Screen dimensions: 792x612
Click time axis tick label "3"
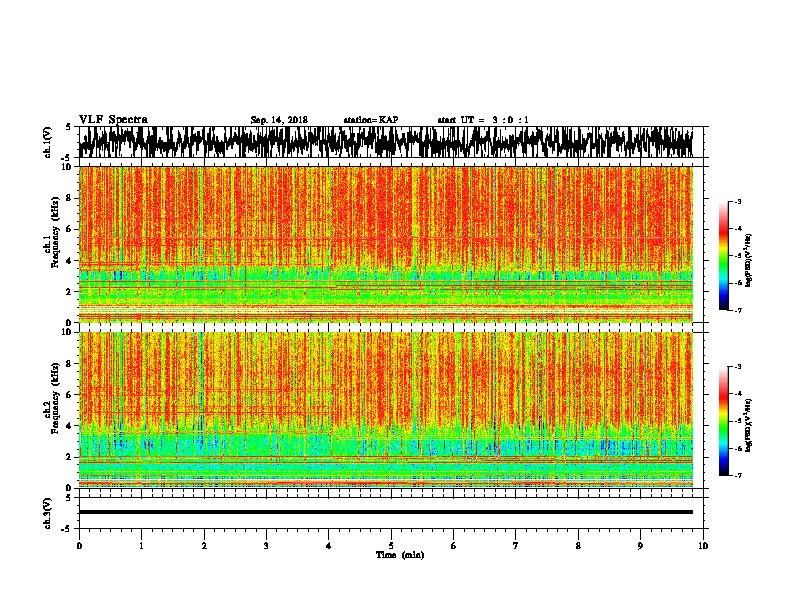point(266,546)
